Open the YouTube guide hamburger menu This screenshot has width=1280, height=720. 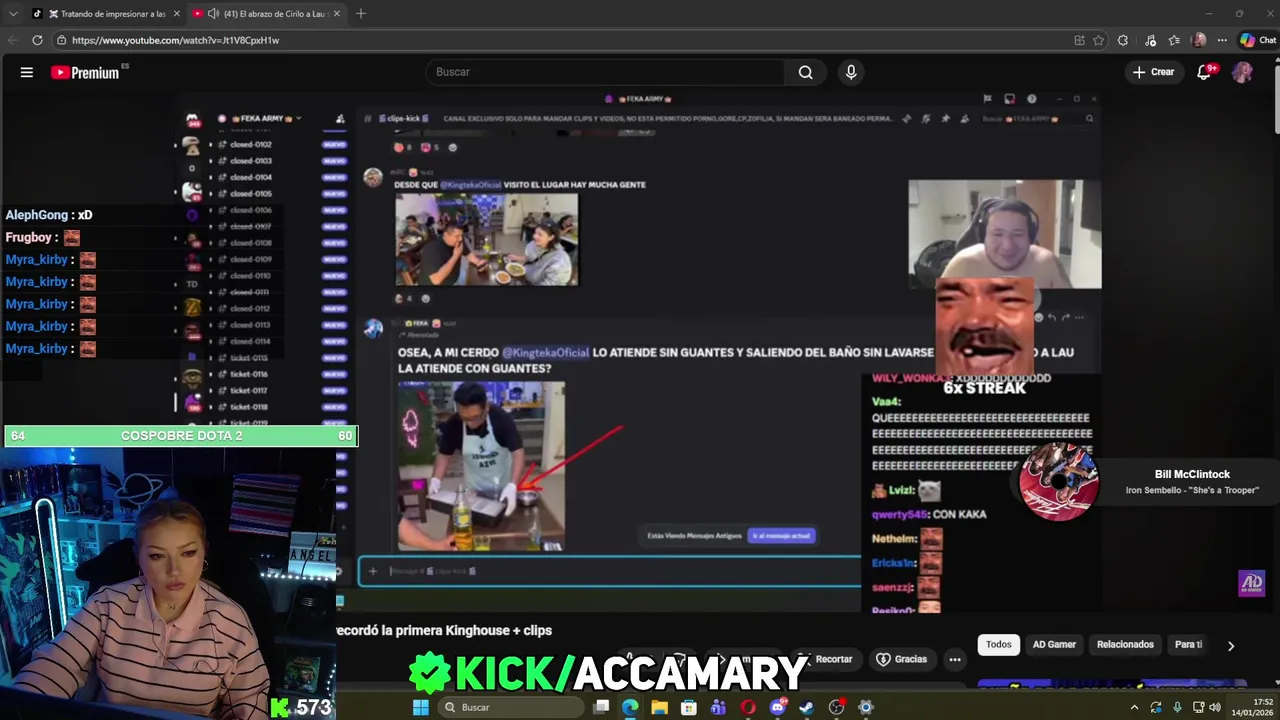click(x=27, y=72)
